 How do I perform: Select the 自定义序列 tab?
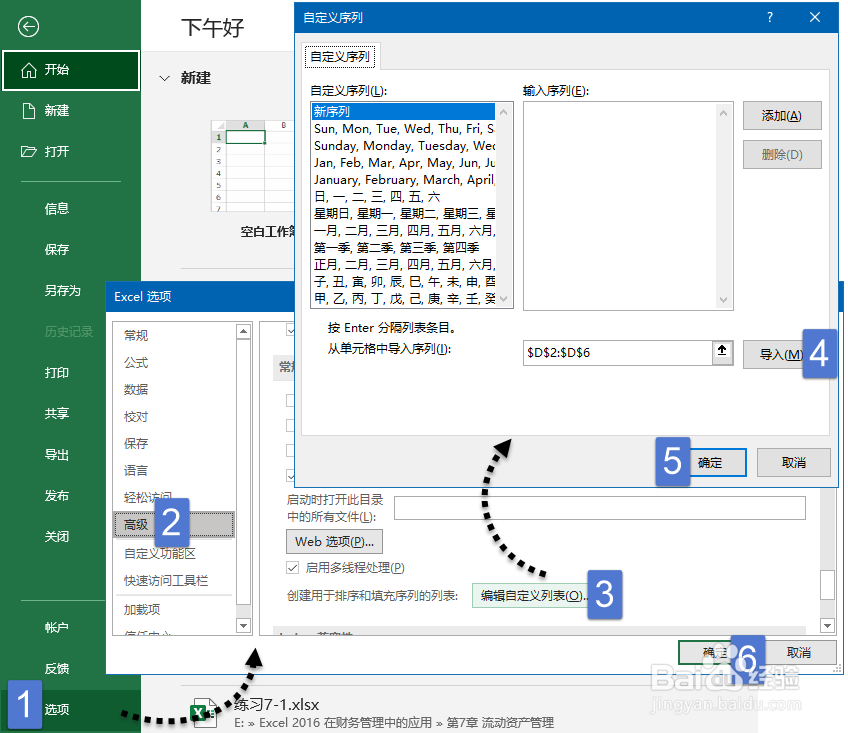(x=340, y=56)
